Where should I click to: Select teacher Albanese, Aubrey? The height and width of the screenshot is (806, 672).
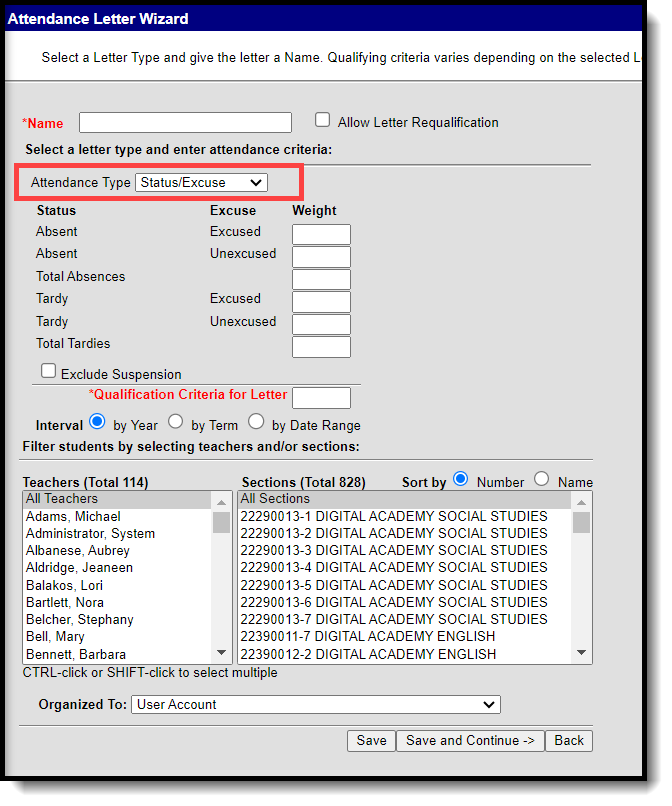(x=117, y=551)
